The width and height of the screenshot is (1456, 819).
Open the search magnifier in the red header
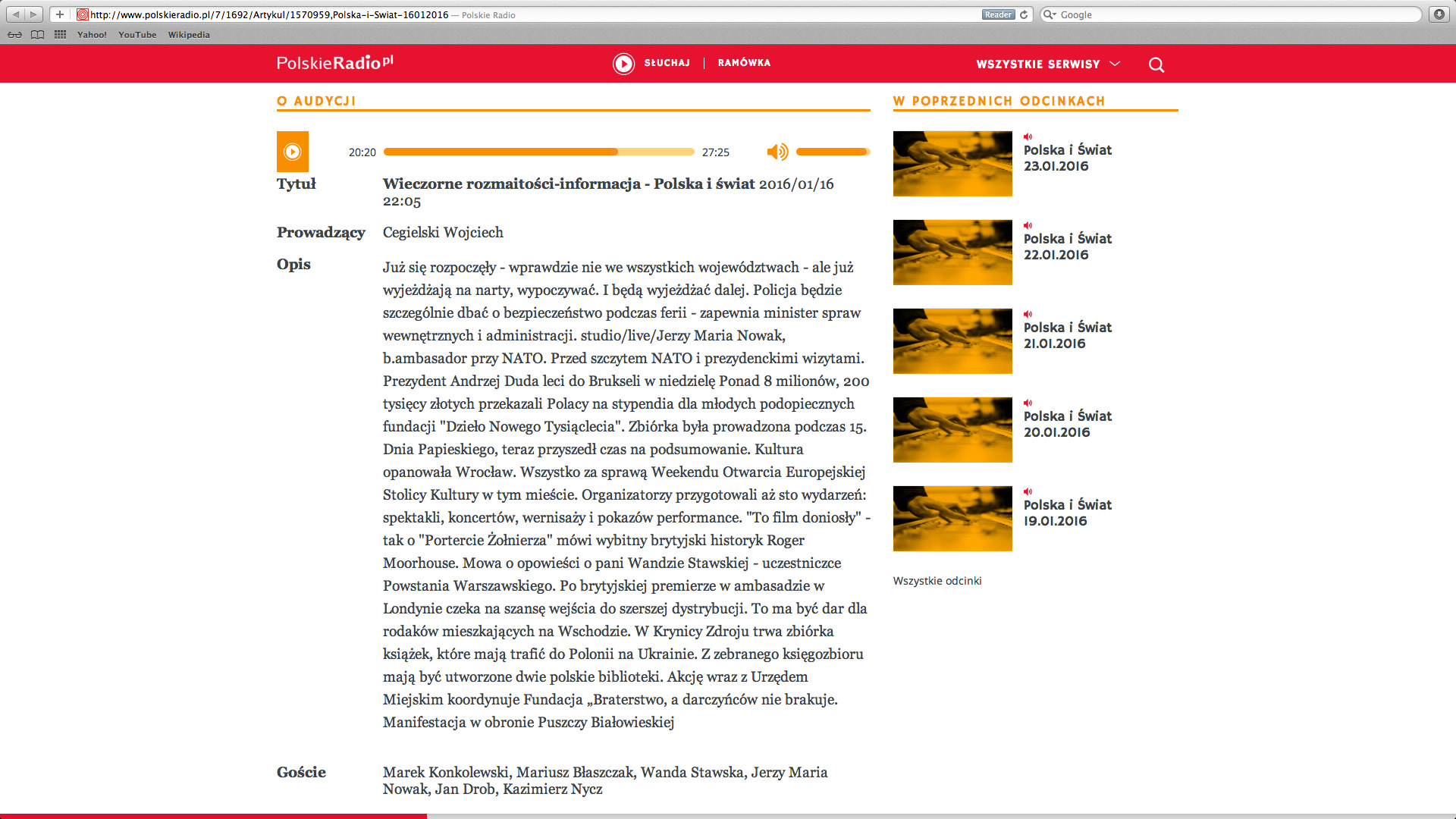pos(1156,64)
